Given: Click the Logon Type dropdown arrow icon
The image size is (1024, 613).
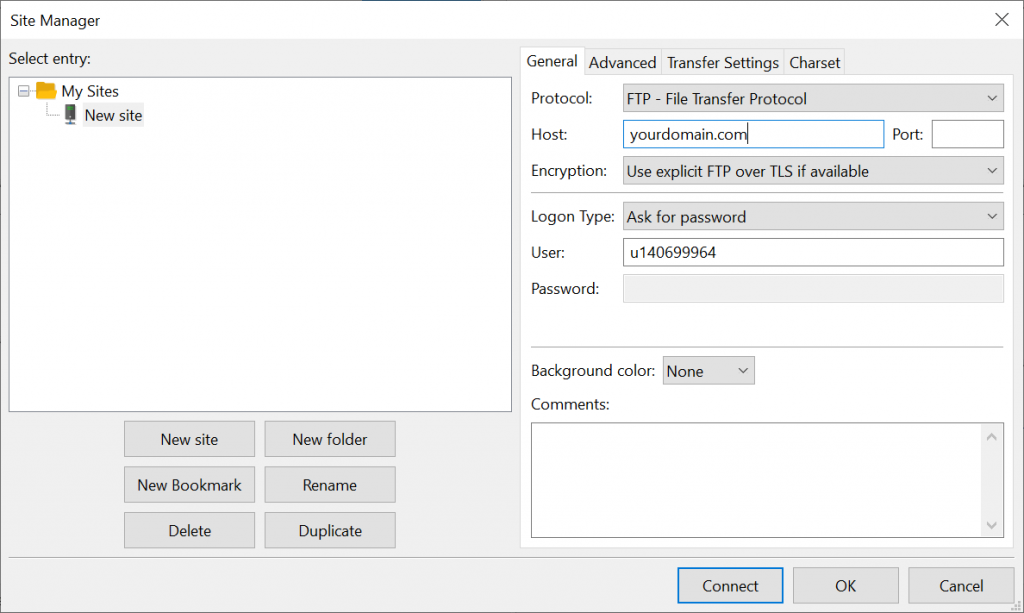Looking at the screenshot, I should (991, 216).
